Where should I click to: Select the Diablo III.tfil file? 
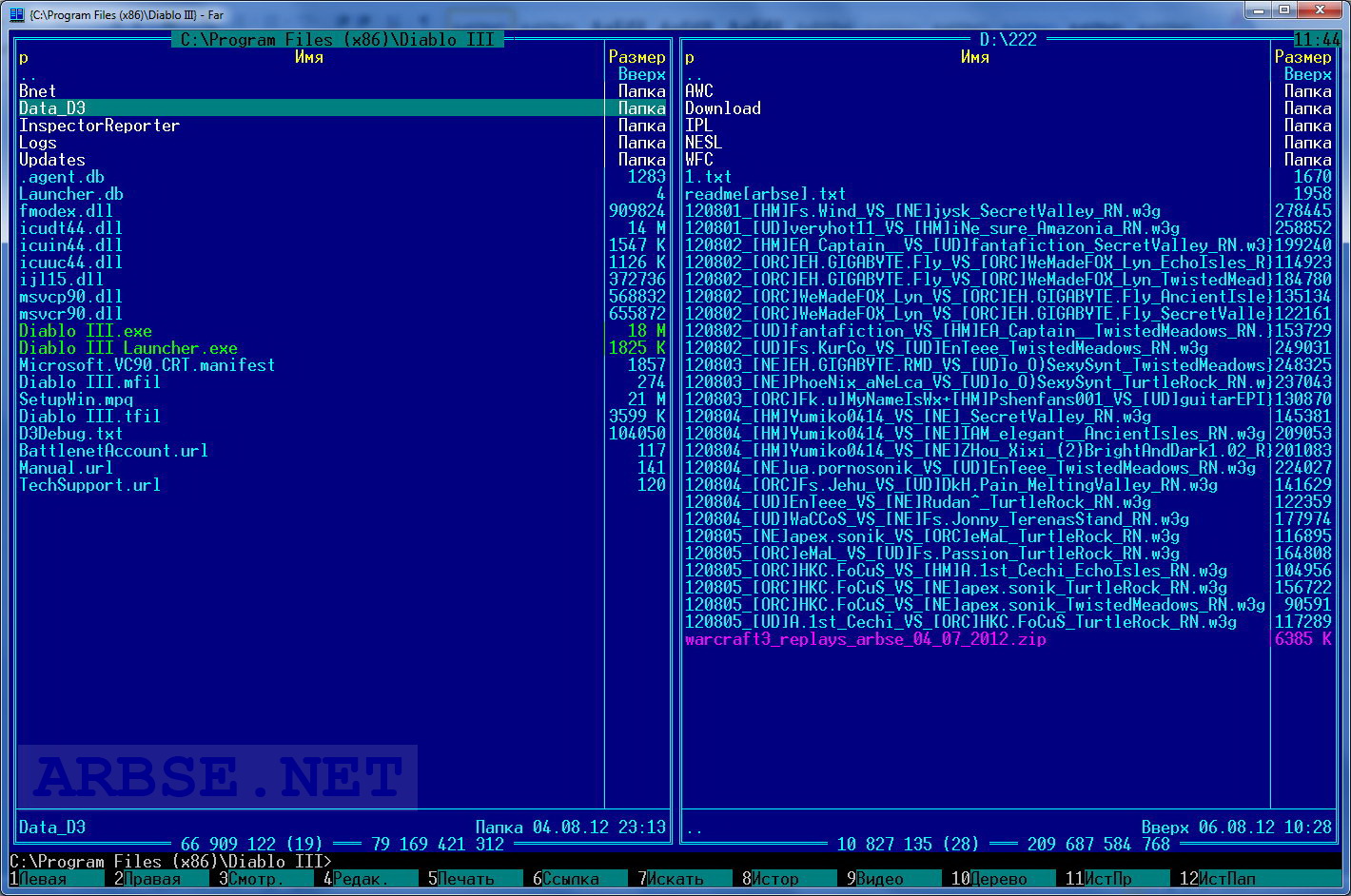[x=90, y=417]
